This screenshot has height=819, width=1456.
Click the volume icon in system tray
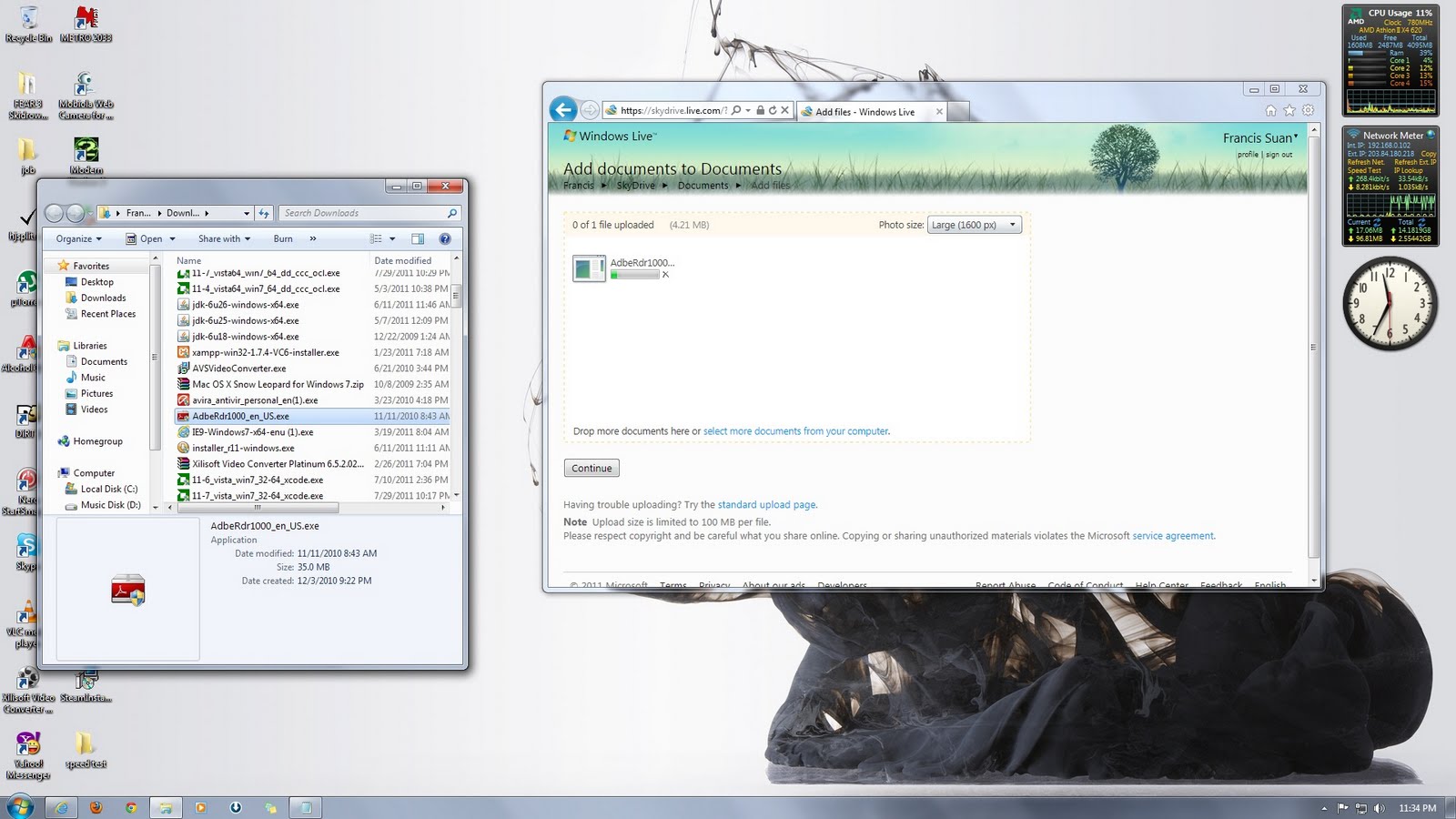[x=1380, y=808]
